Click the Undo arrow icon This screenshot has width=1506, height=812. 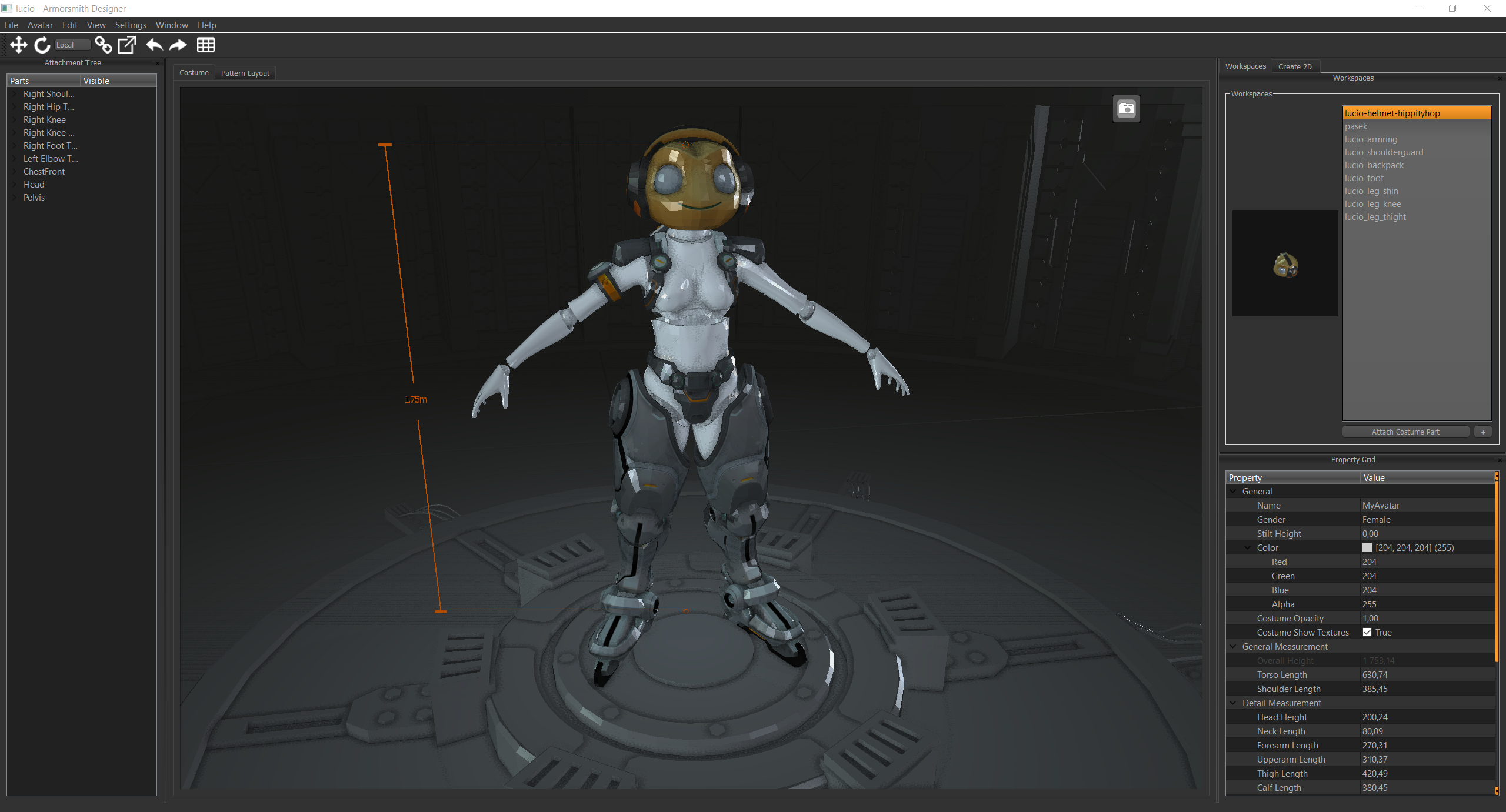point(155,45)
